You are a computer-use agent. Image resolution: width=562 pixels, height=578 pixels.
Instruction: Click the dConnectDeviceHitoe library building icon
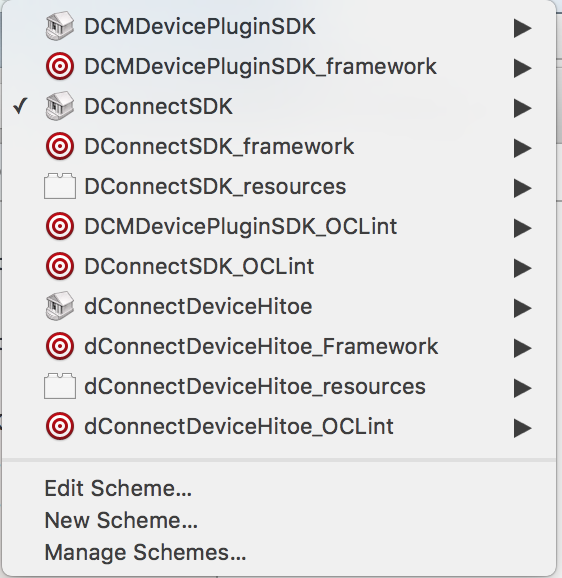click(x=60, y=306)
